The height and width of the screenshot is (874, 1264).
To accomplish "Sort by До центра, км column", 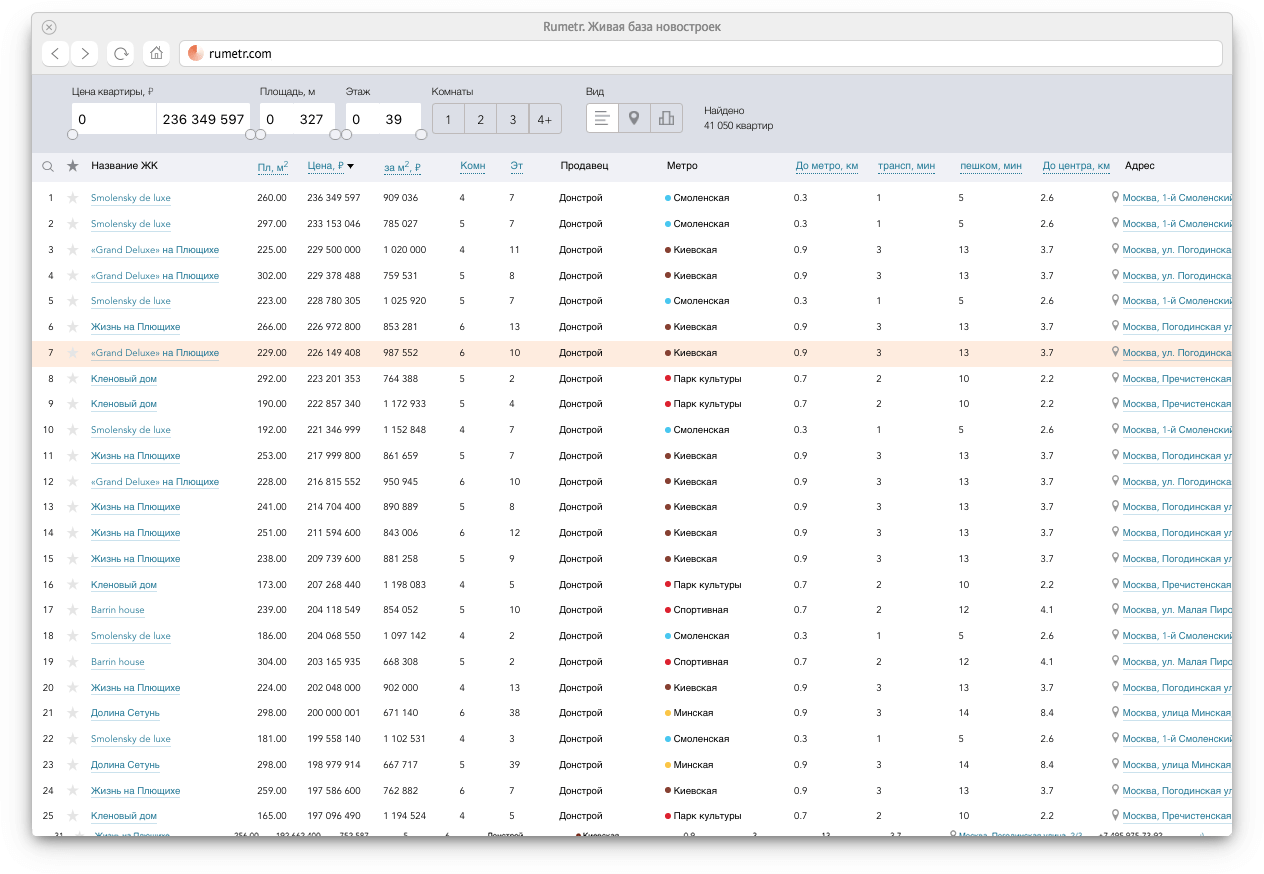I will point(1075,166).
